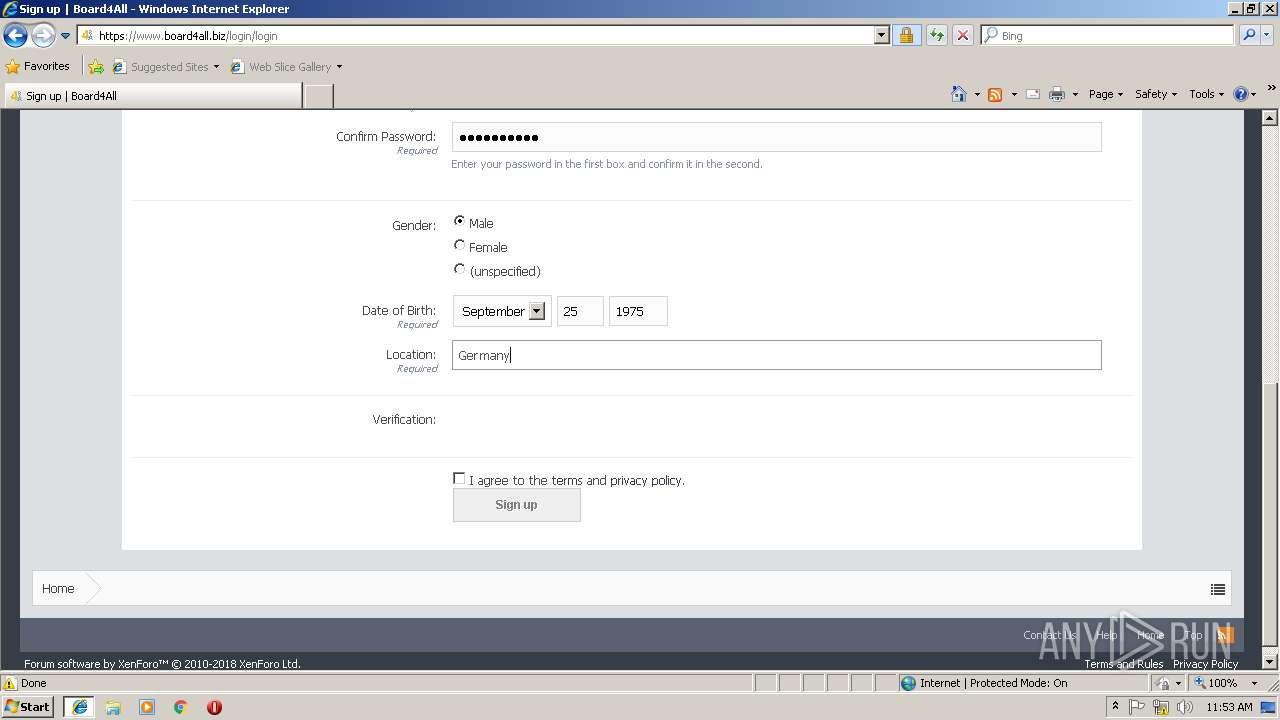
Task: Select the (unspecified) gender radio button
Action: pos(459,269)
